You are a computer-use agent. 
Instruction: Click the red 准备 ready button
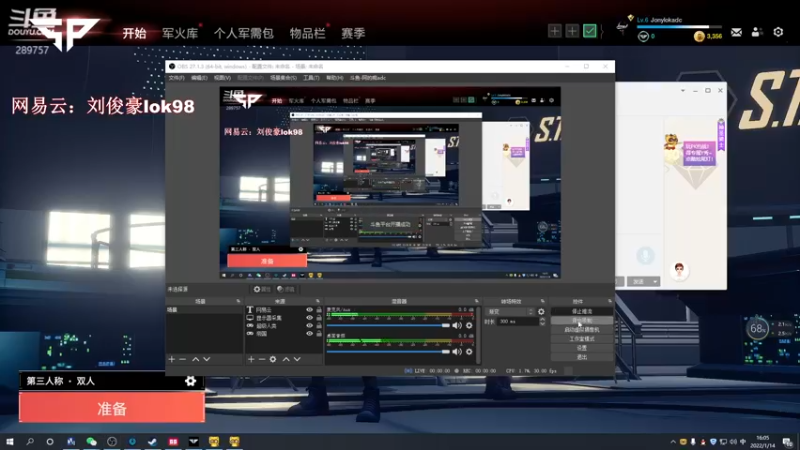tap(112, 409)
